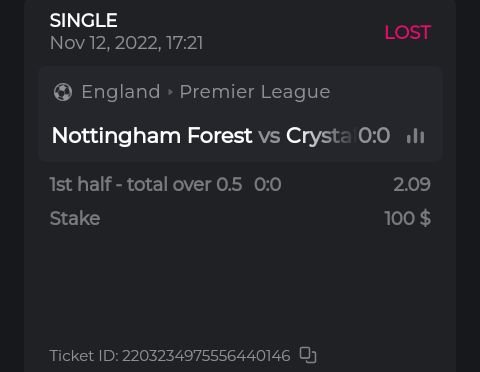Viewport: 480px width, 372px height.
Task: Click the vs text between teams
Action: [269, 137]
